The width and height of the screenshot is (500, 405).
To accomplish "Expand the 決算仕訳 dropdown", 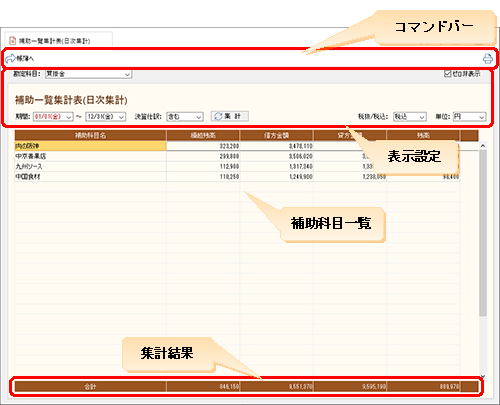I will point(185,117).
